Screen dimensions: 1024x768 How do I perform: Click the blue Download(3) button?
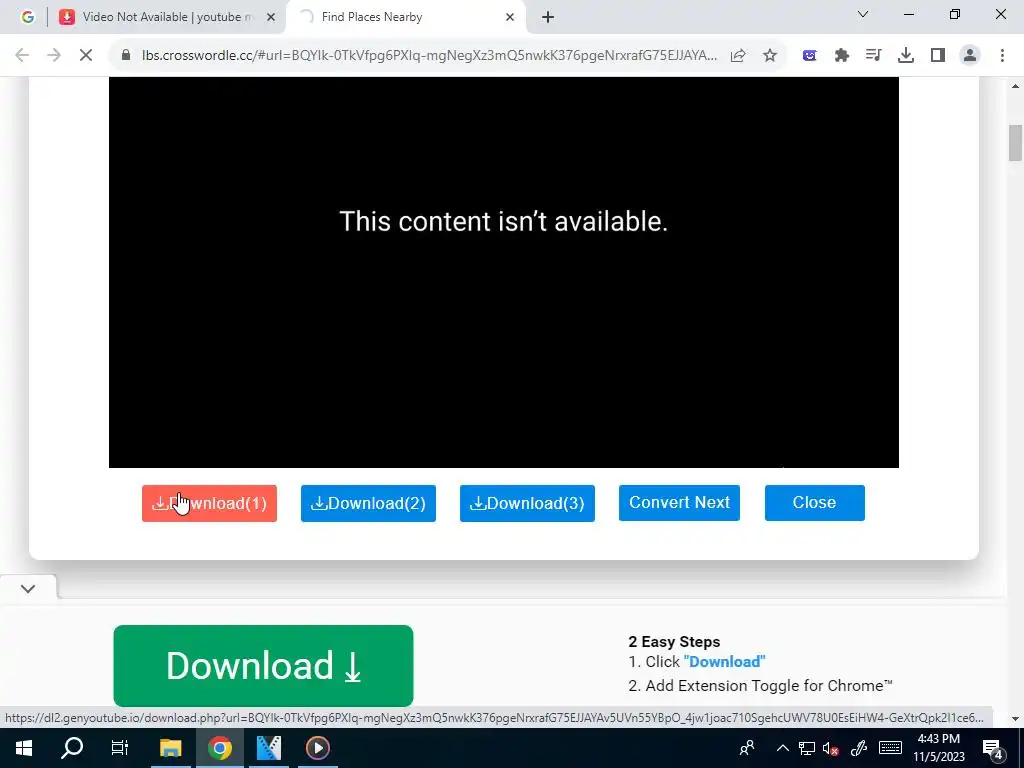[x=527, y=503]
